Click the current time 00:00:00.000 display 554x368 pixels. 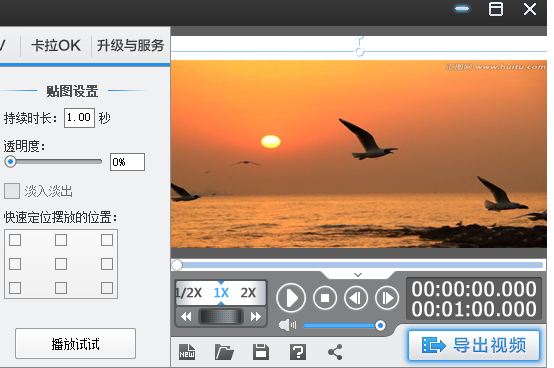pyautogui.click(x=474, y=289)
